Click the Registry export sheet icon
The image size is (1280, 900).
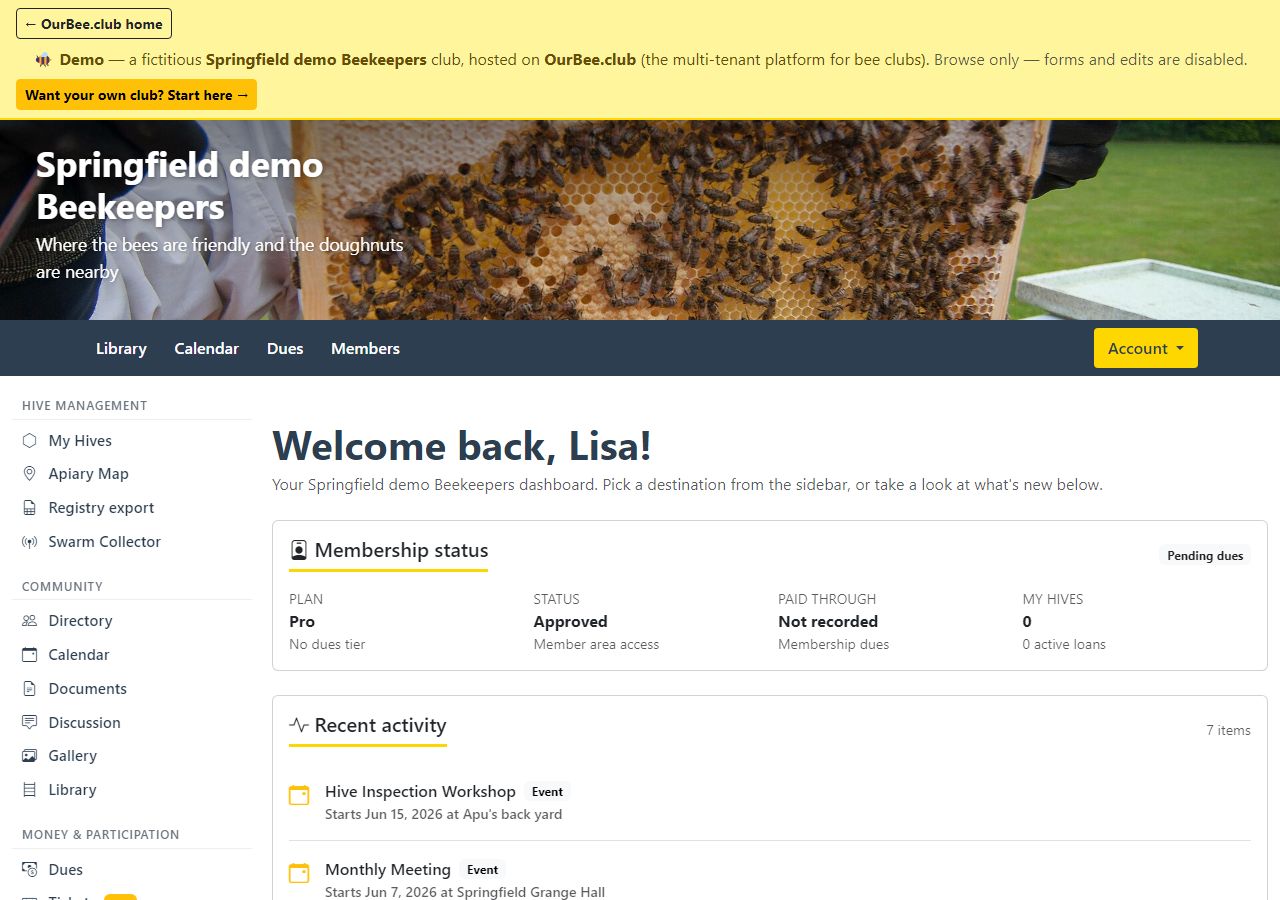(29, 508)
